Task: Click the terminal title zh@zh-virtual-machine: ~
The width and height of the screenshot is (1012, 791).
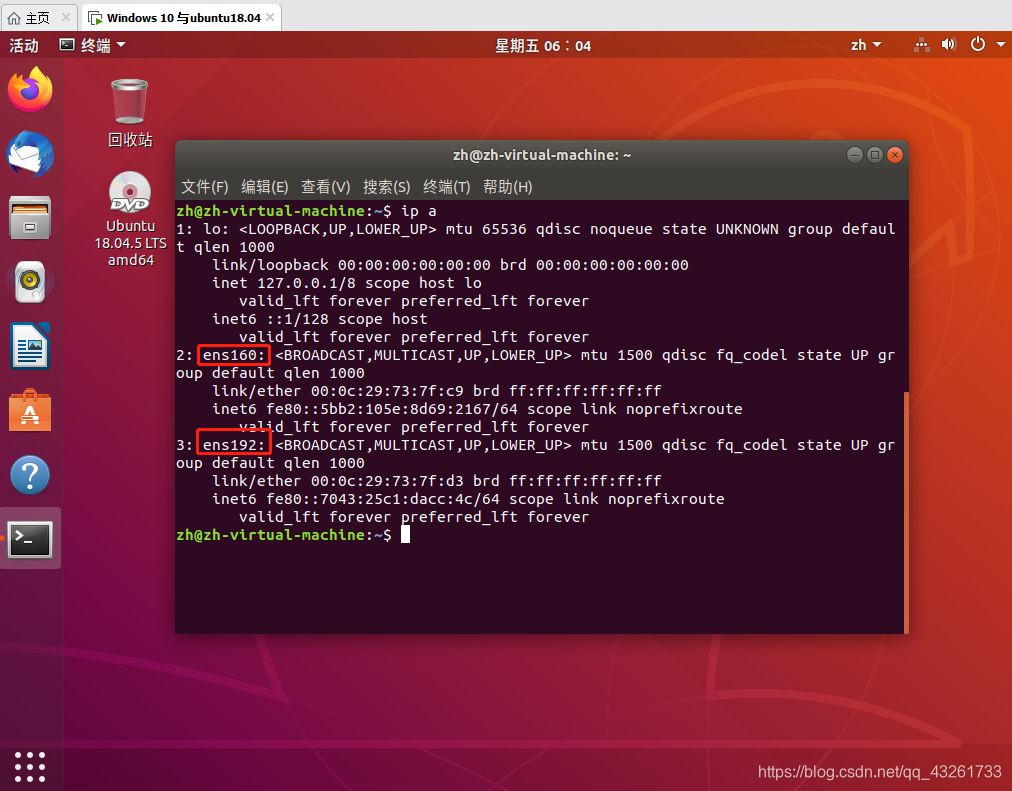Action: pos(542,155)
